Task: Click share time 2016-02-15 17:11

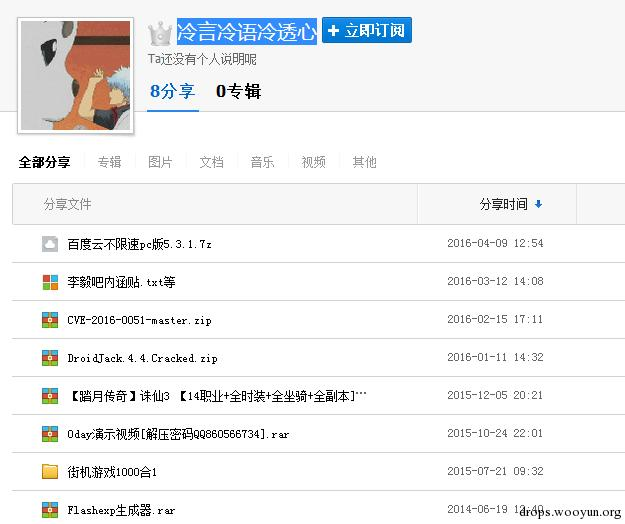Action: point(495,319)
